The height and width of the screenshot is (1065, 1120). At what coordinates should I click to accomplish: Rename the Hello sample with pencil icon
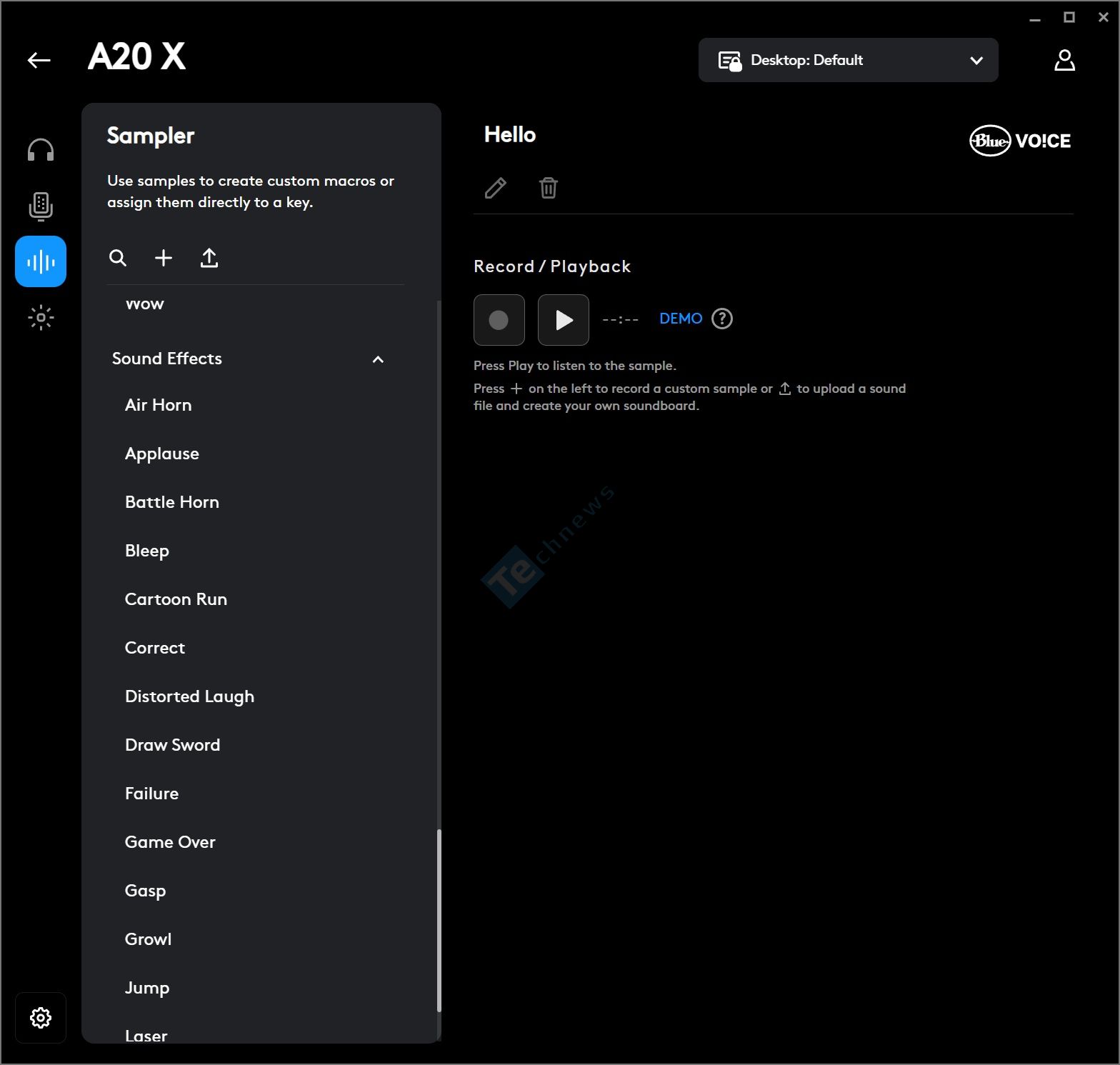[496, 188]
